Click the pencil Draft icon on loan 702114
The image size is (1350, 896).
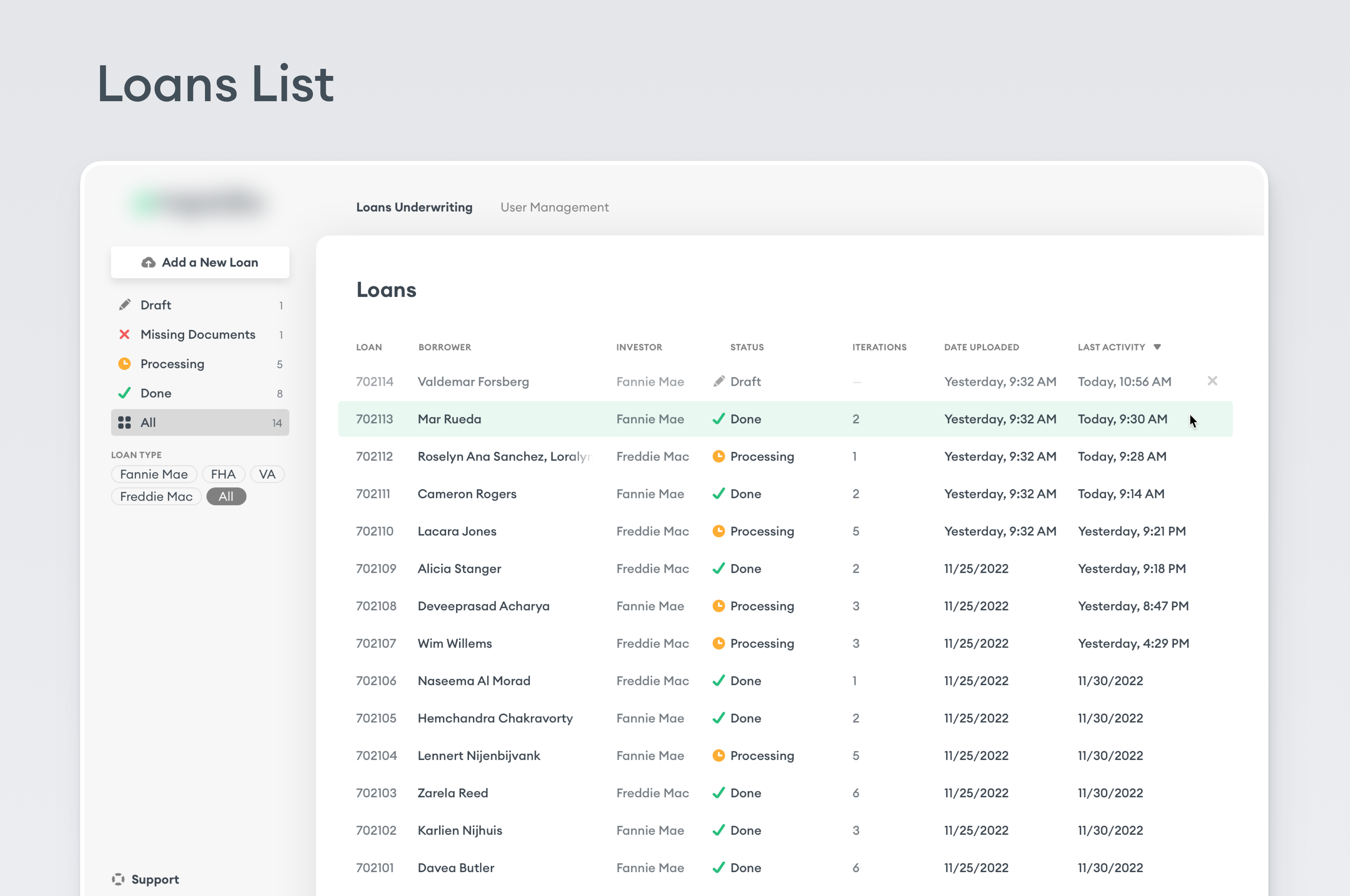[719, 381]
